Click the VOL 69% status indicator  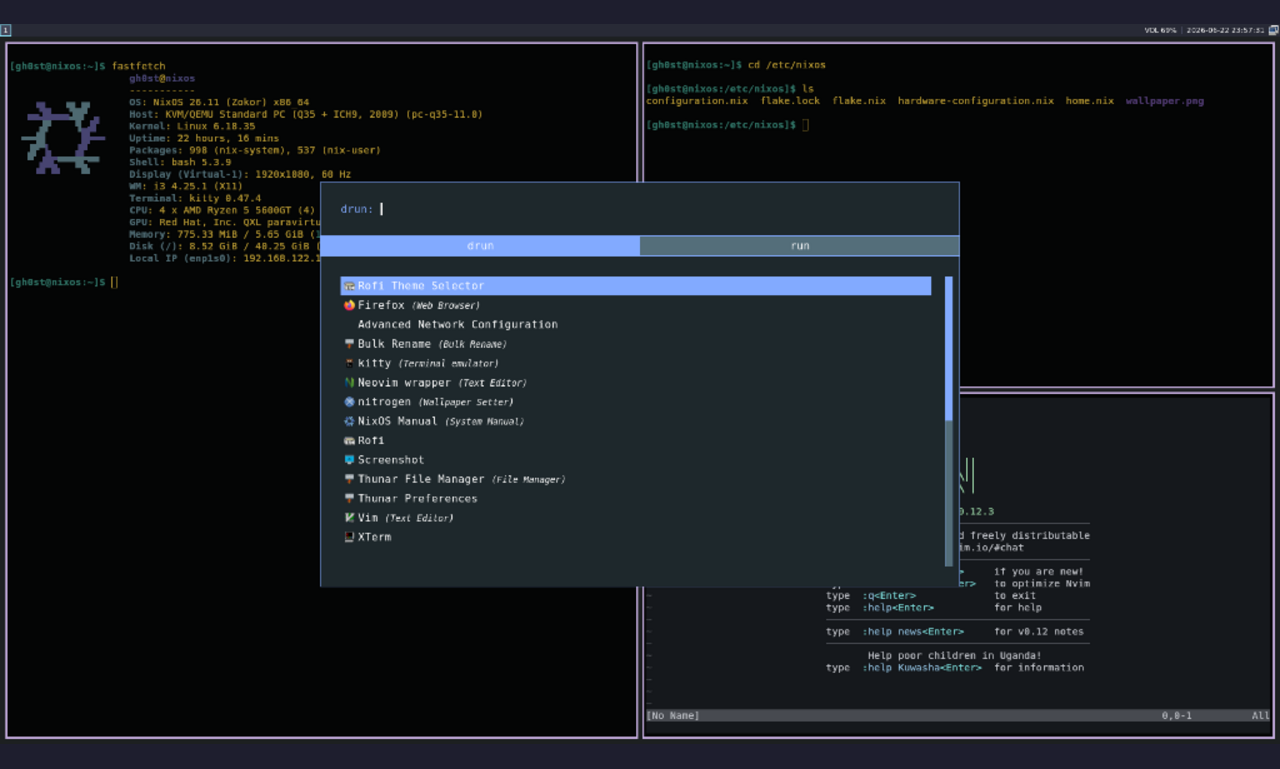coord(1160,30)
